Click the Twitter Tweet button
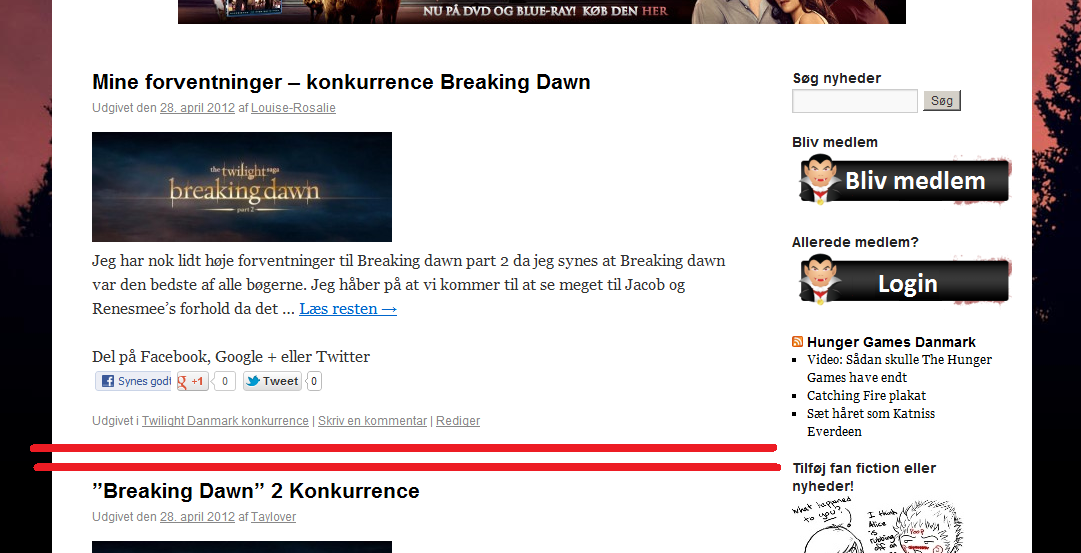This screenshot has width=1081, height=553. (272, 381)
